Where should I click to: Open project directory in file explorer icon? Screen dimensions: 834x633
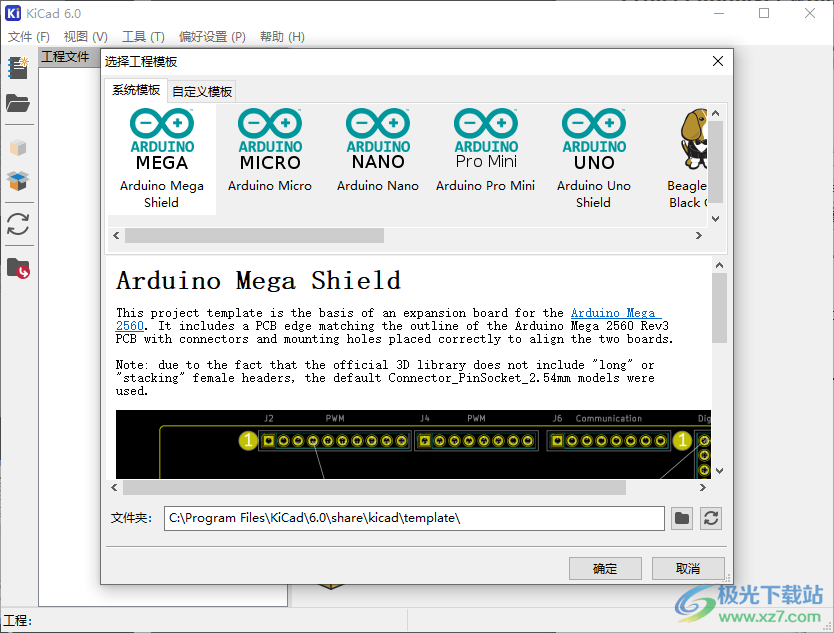18,267
